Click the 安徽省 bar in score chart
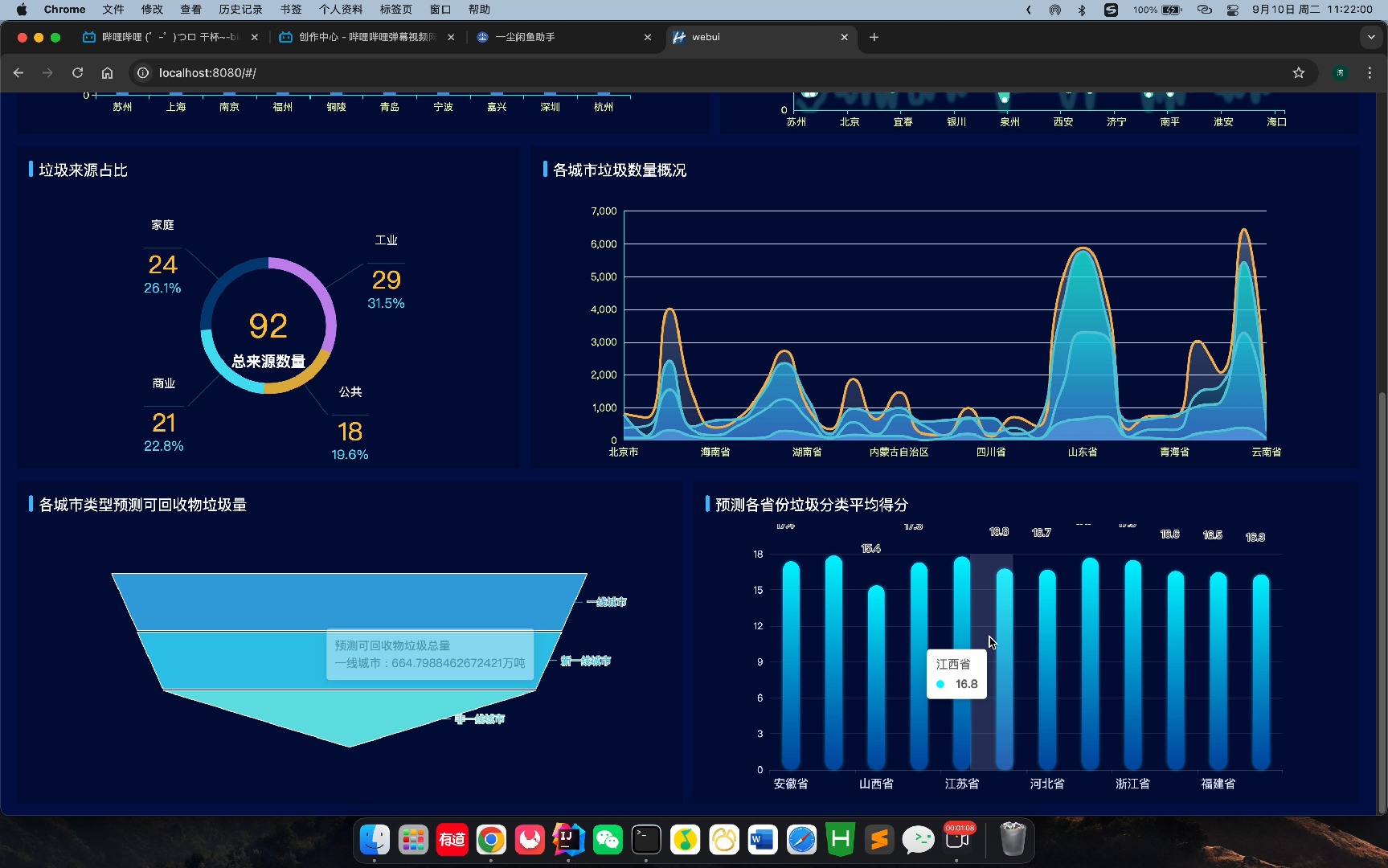The height and width of the screenshot is (868, 1388). pyautogui.click(x=791, y=665)
